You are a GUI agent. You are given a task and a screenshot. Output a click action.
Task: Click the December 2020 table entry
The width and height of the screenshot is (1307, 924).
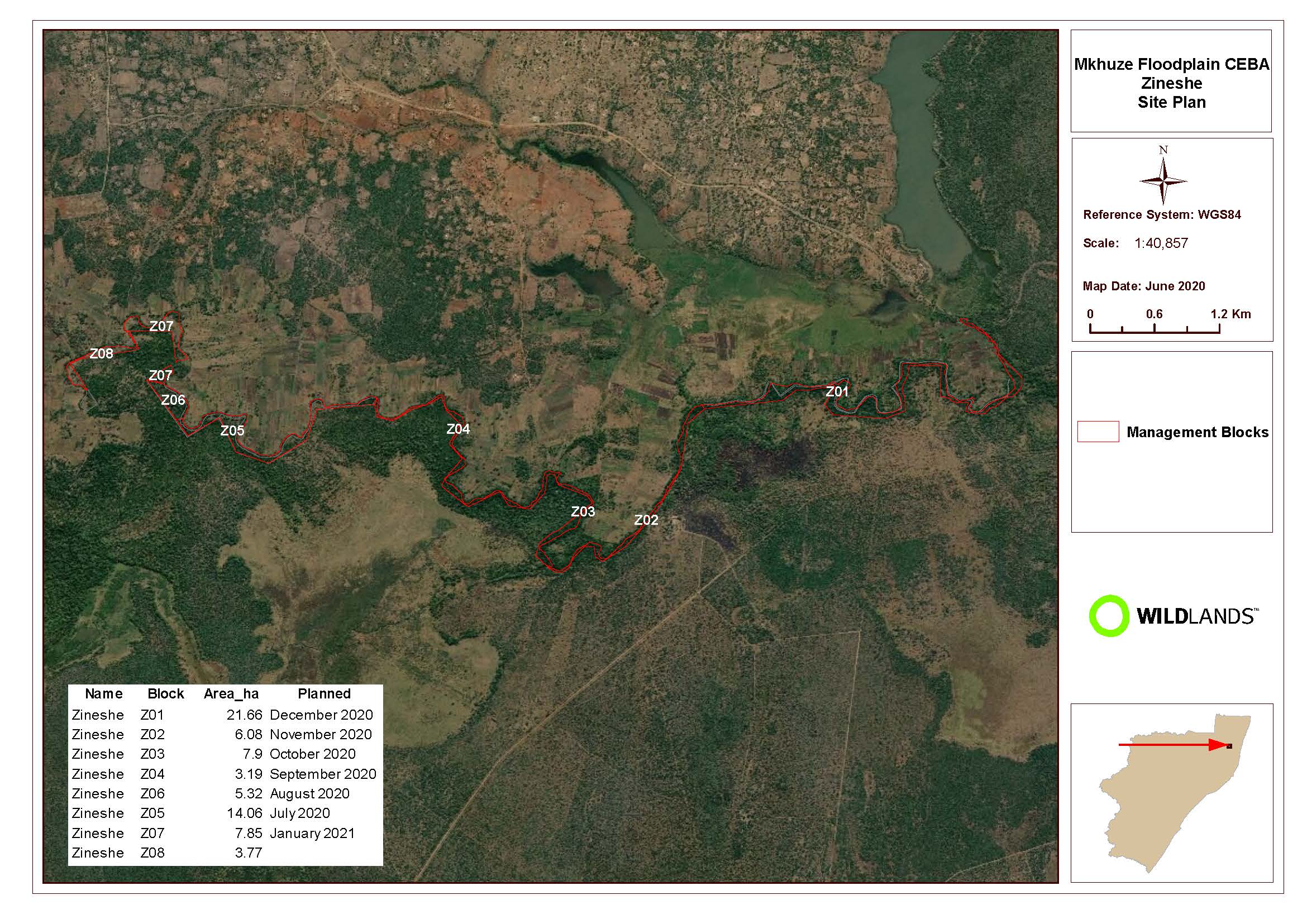[321, 715]
